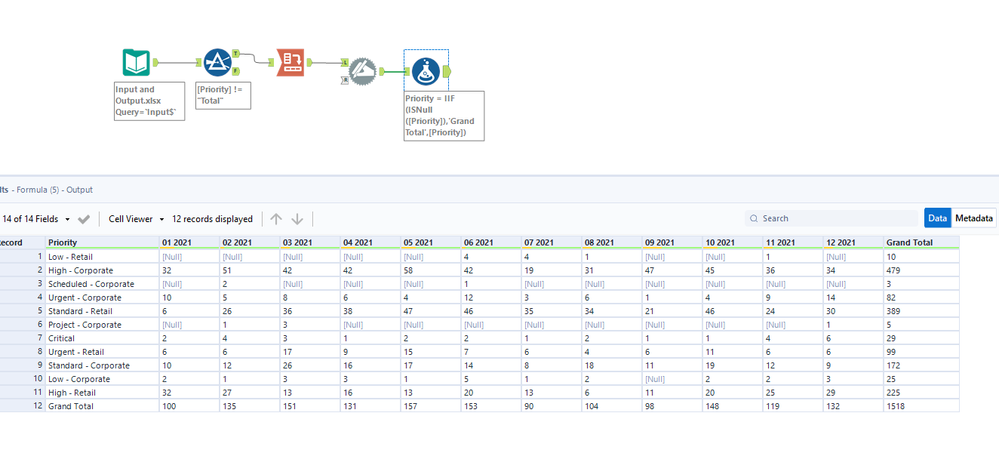Switch to the Data view
999x460 pixels.
point(937,218)
